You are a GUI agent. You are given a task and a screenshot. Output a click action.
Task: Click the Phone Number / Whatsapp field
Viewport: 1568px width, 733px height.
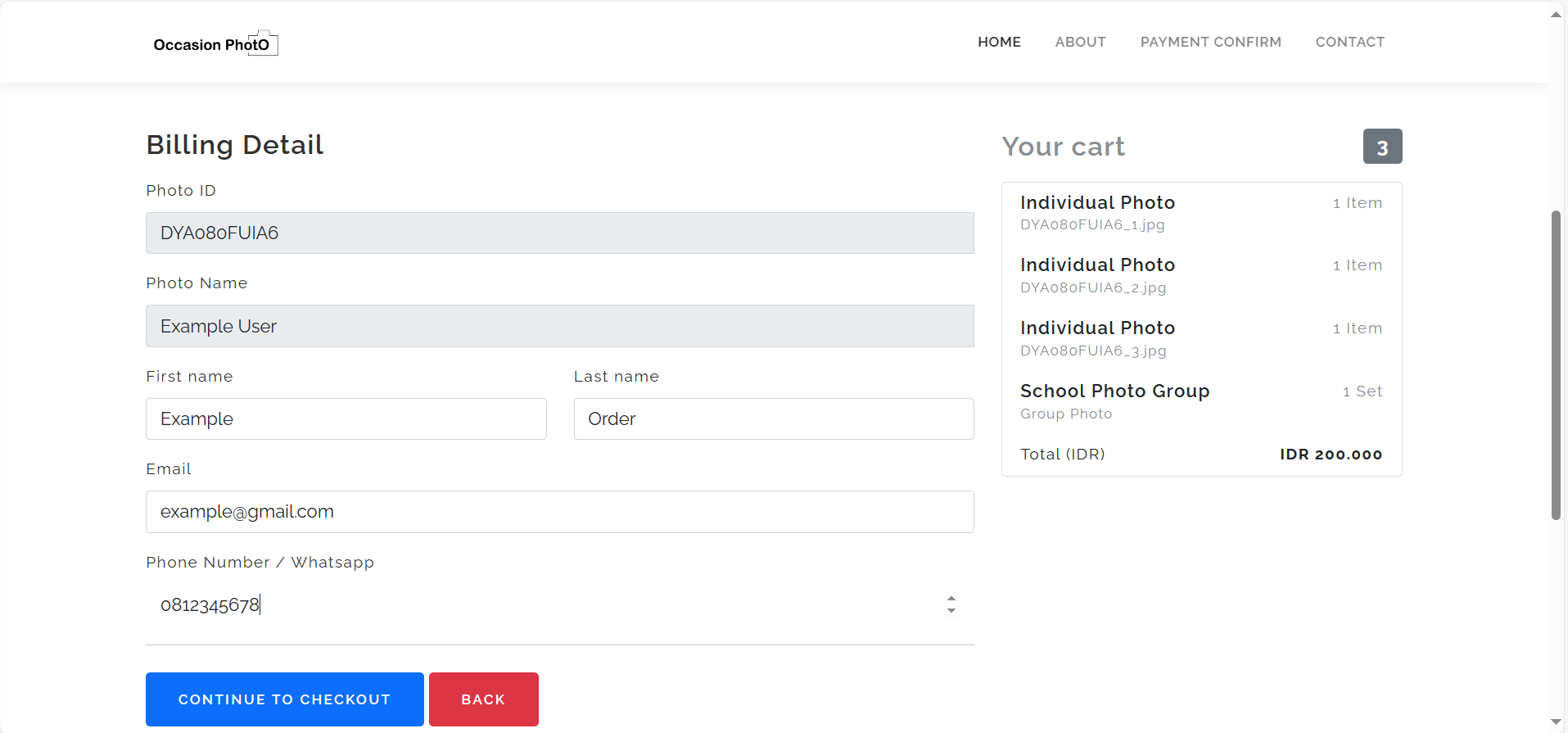(540, 605)
